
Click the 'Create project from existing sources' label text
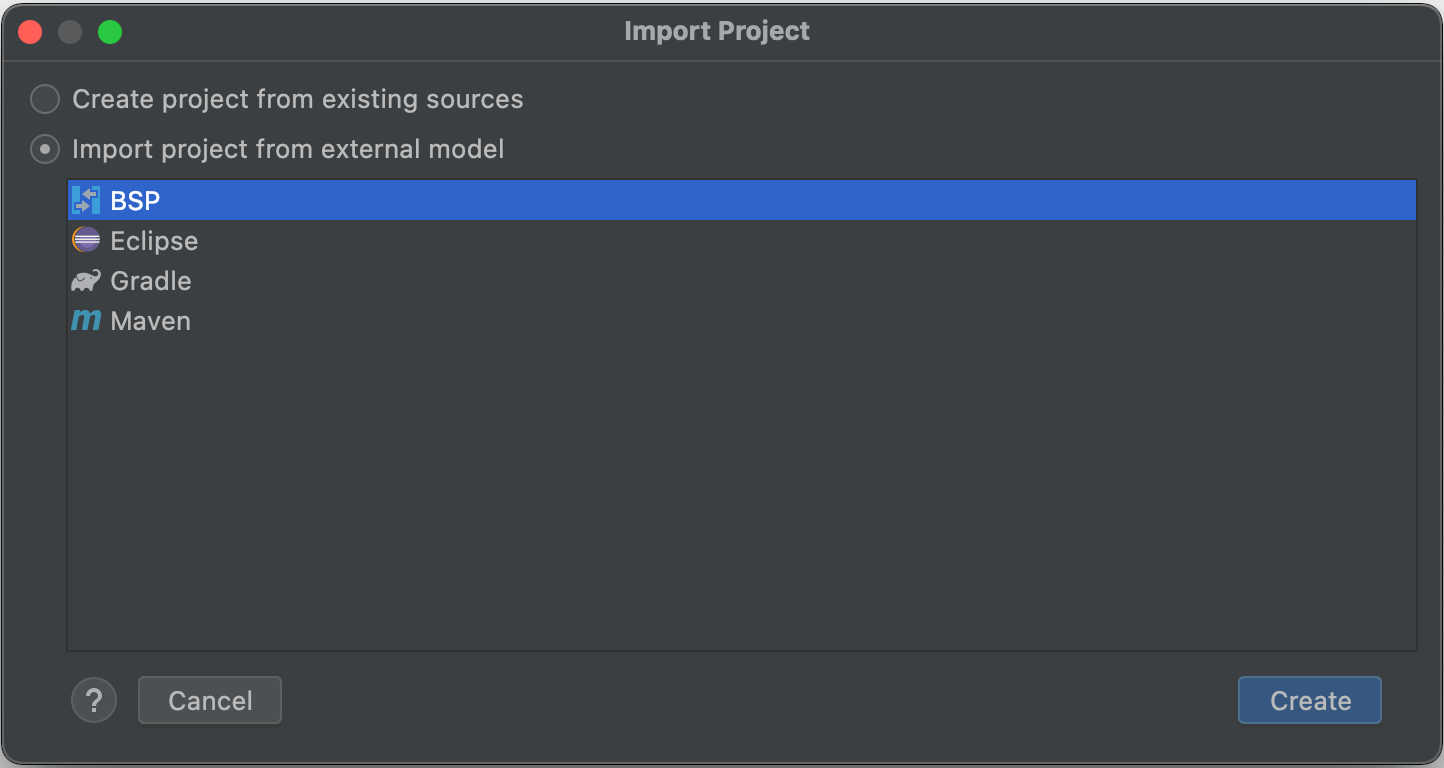[297, 99]
